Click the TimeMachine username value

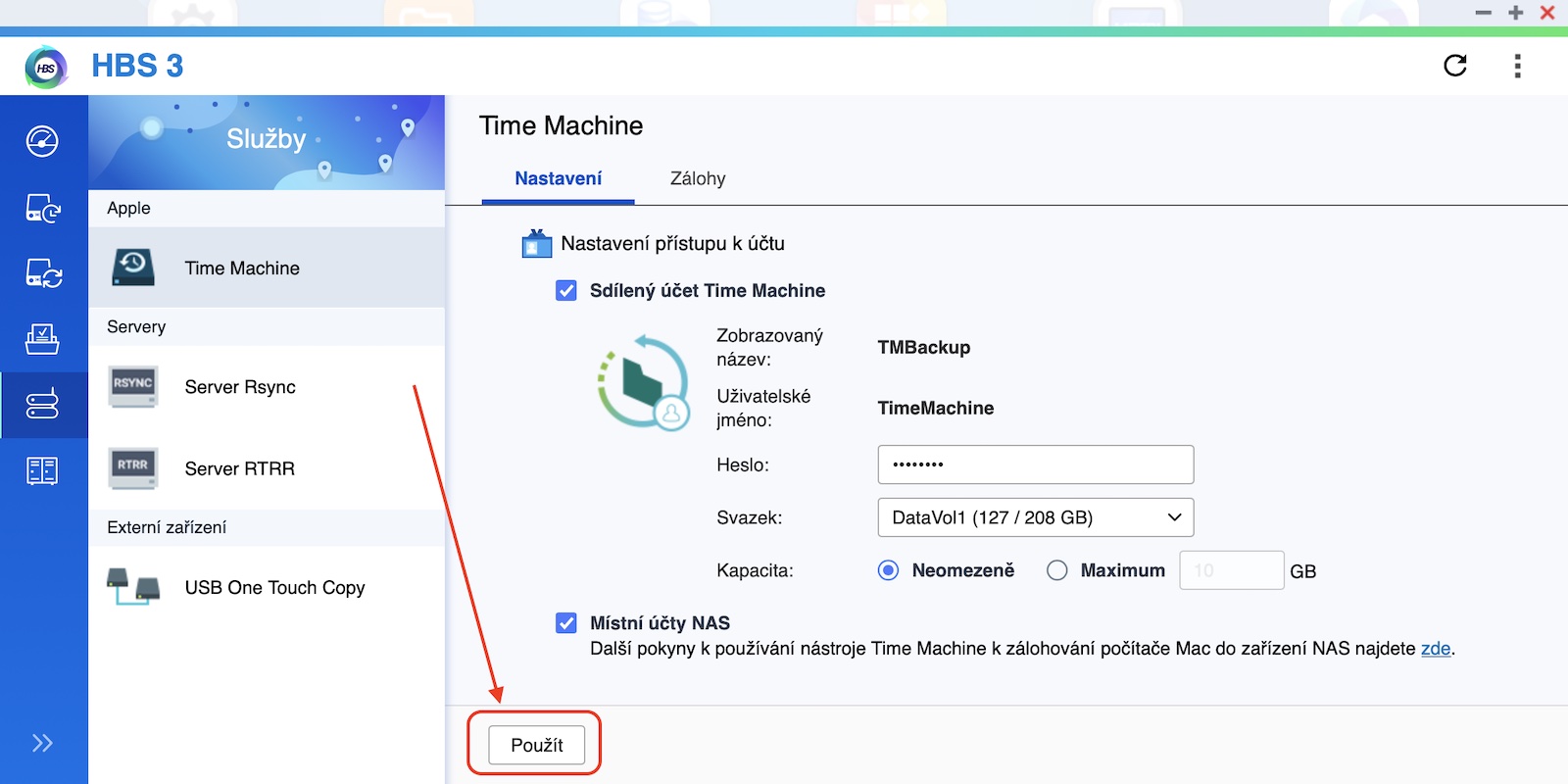pyautogui.click(x=936, y=409)
